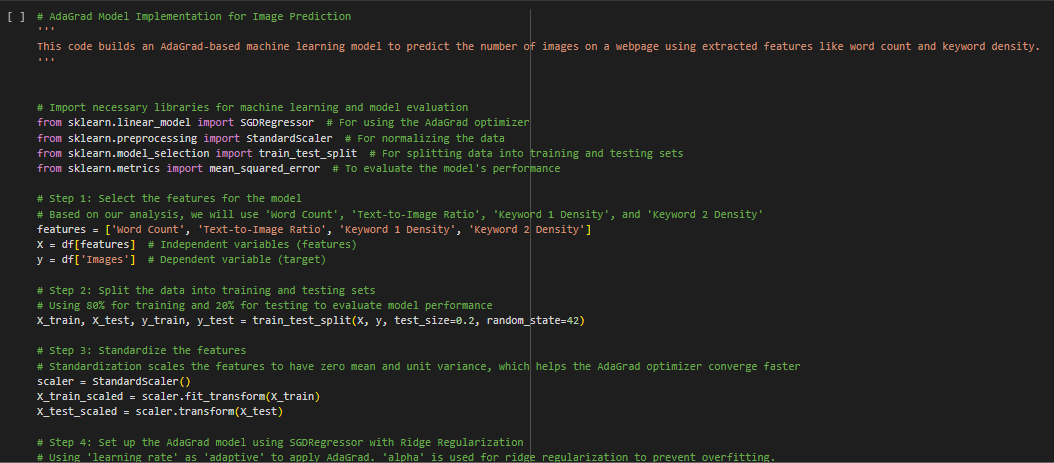Click 'scaler.transform(X_test)' call
The height and width of the screenshot is (463, 1054).
click(x=209, y=412)
